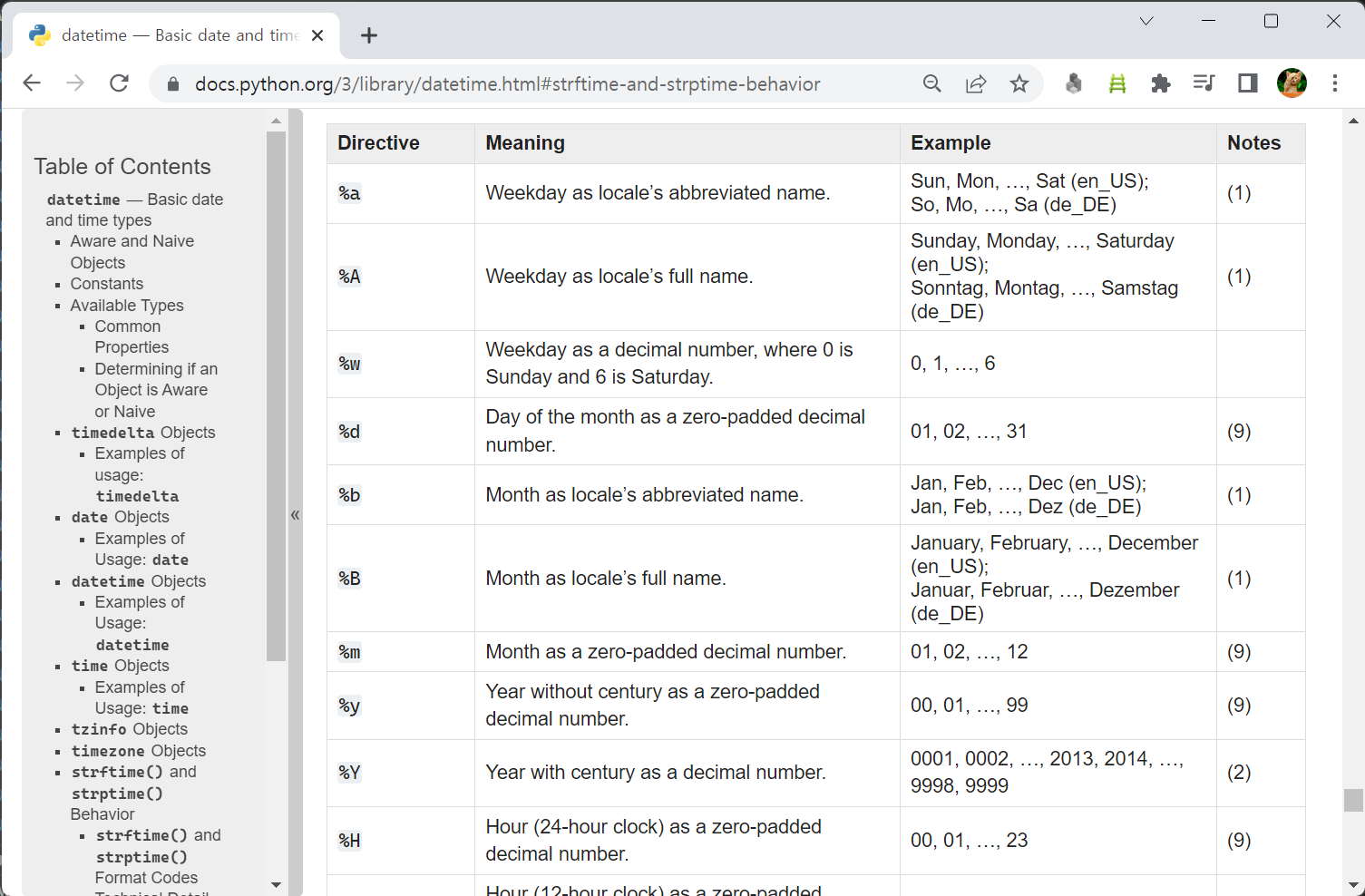Go to Aware and Naive Objects section

point(132,252)
